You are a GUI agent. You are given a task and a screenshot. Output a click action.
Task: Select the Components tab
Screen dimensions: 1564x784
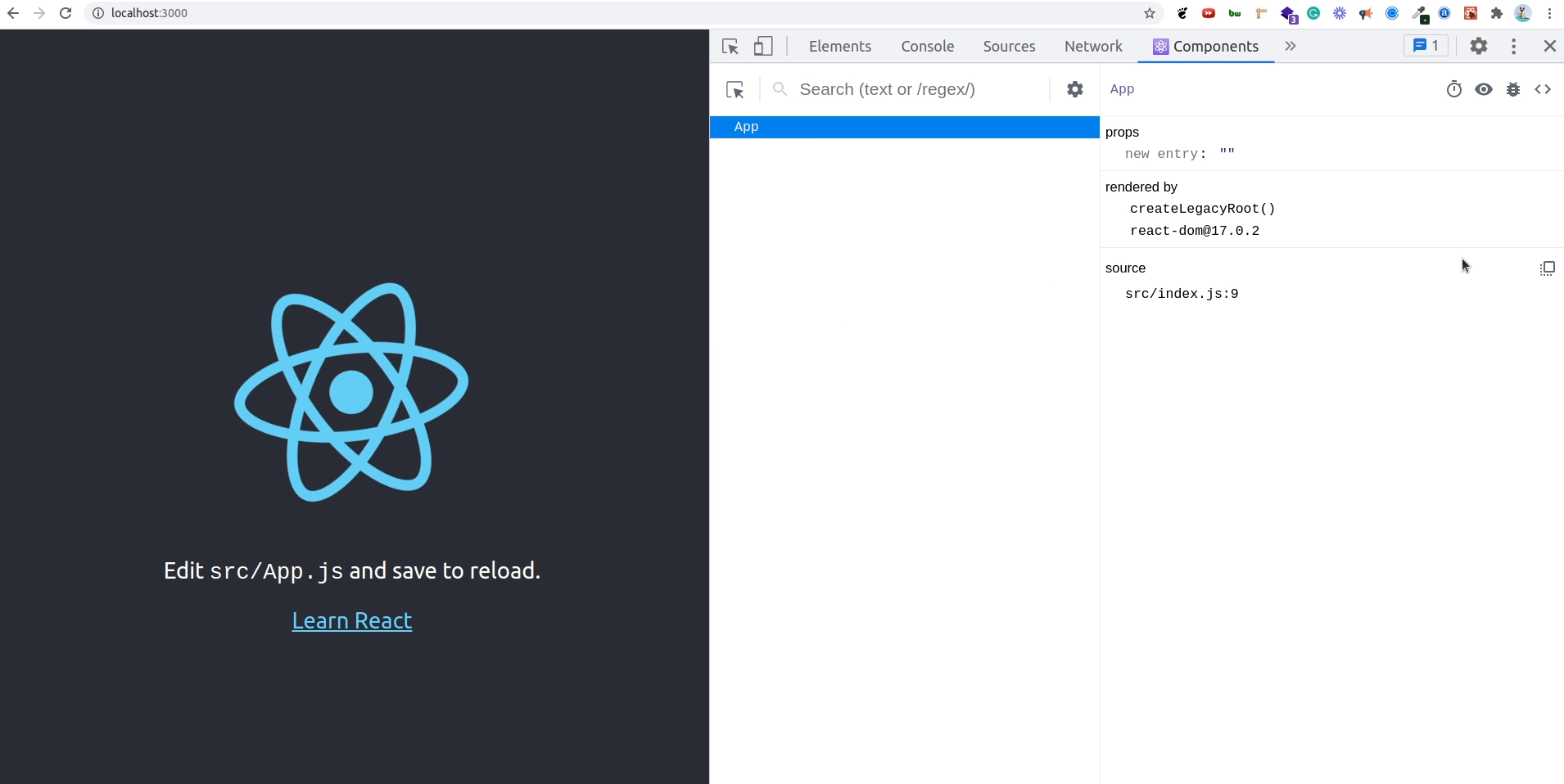click(x=1206, y=47)
